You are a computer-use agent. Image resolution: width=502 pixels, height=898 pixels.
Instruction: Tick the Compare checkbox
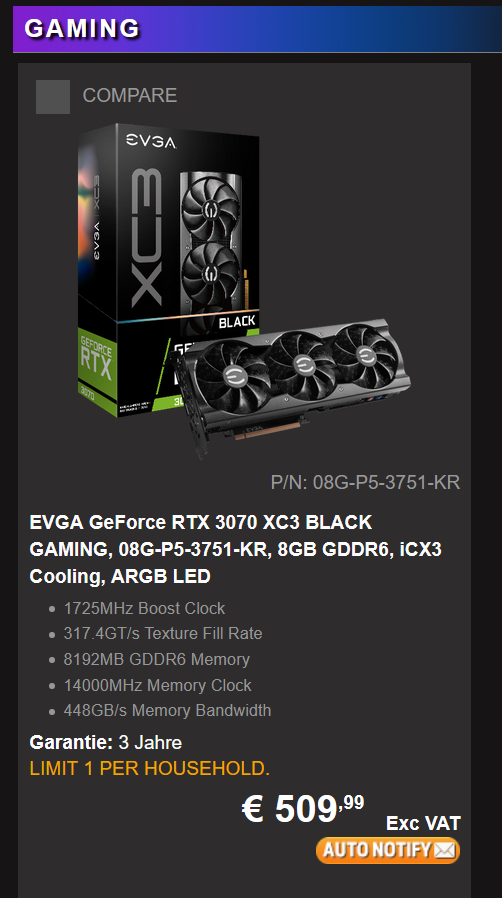53,96
